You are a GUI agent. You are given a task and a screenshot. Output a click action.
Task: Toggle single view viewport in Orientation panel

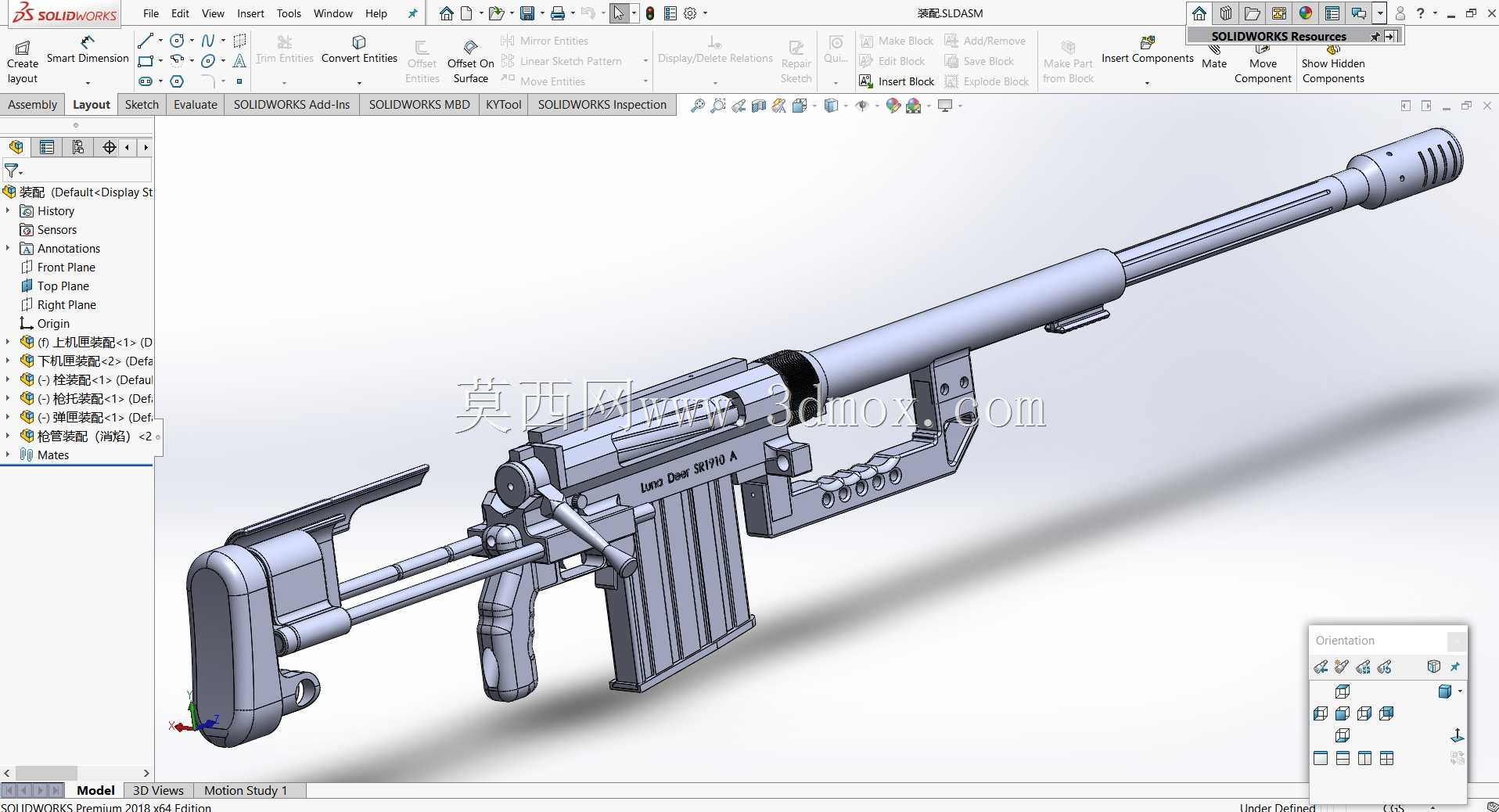point(1321,758)
